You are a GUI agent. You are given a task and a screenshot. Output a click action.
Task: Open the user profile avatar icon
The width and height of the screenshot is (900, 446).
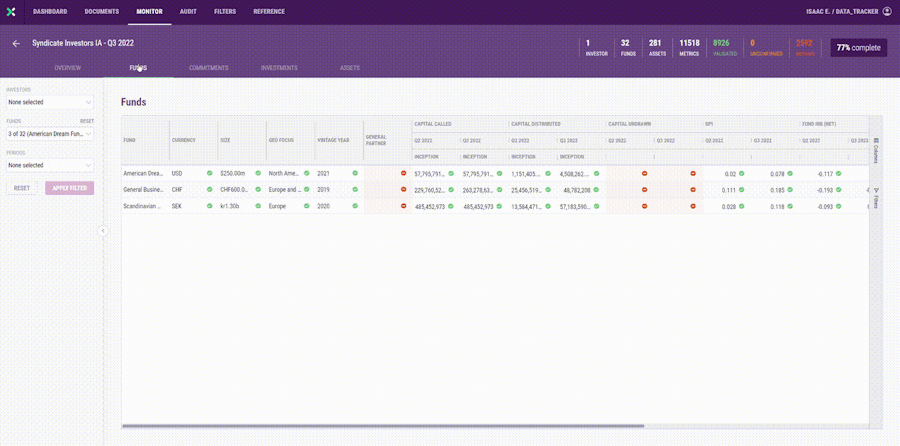887,11
